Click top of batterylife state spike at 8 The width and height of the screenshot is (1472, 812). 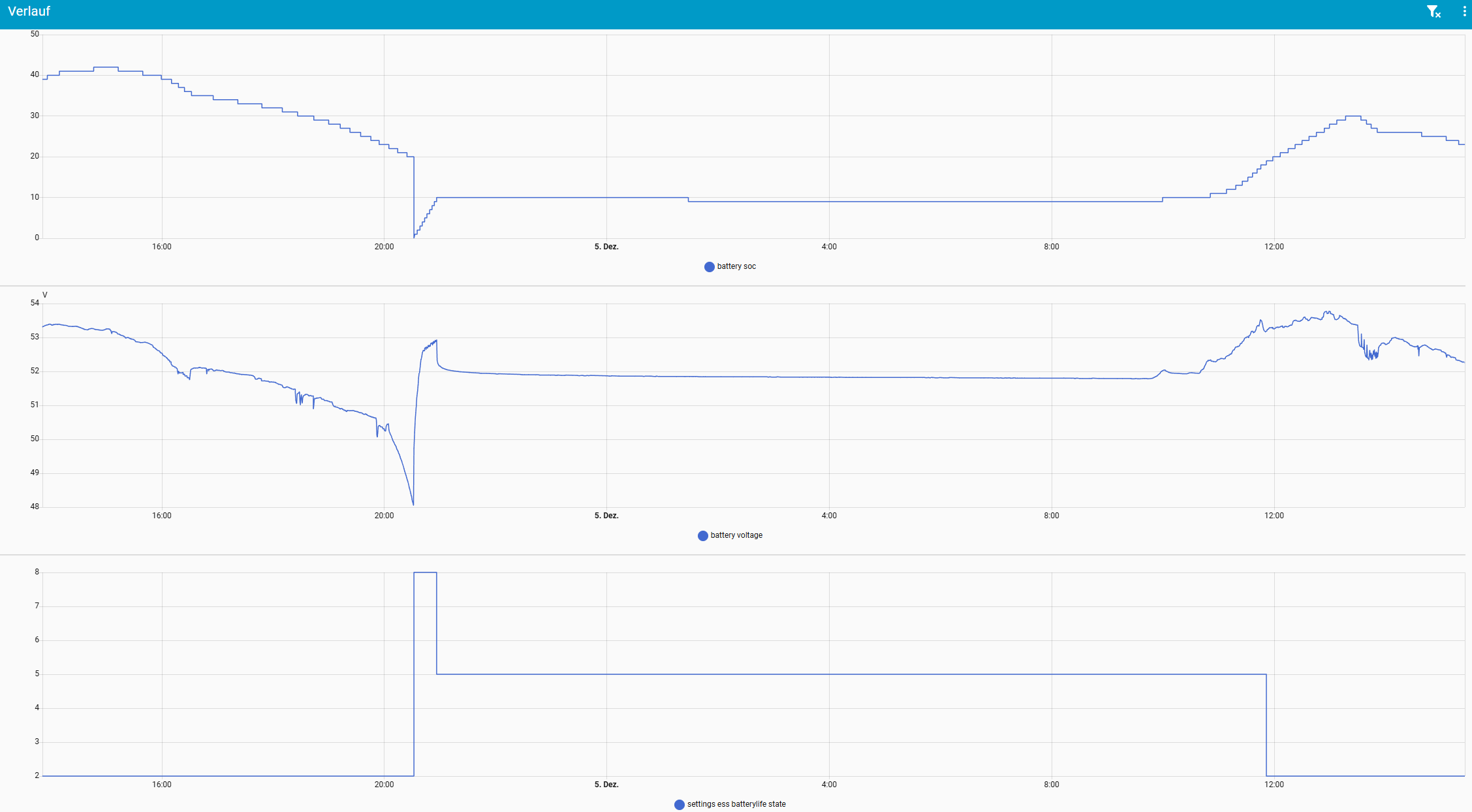pos(425,572)
